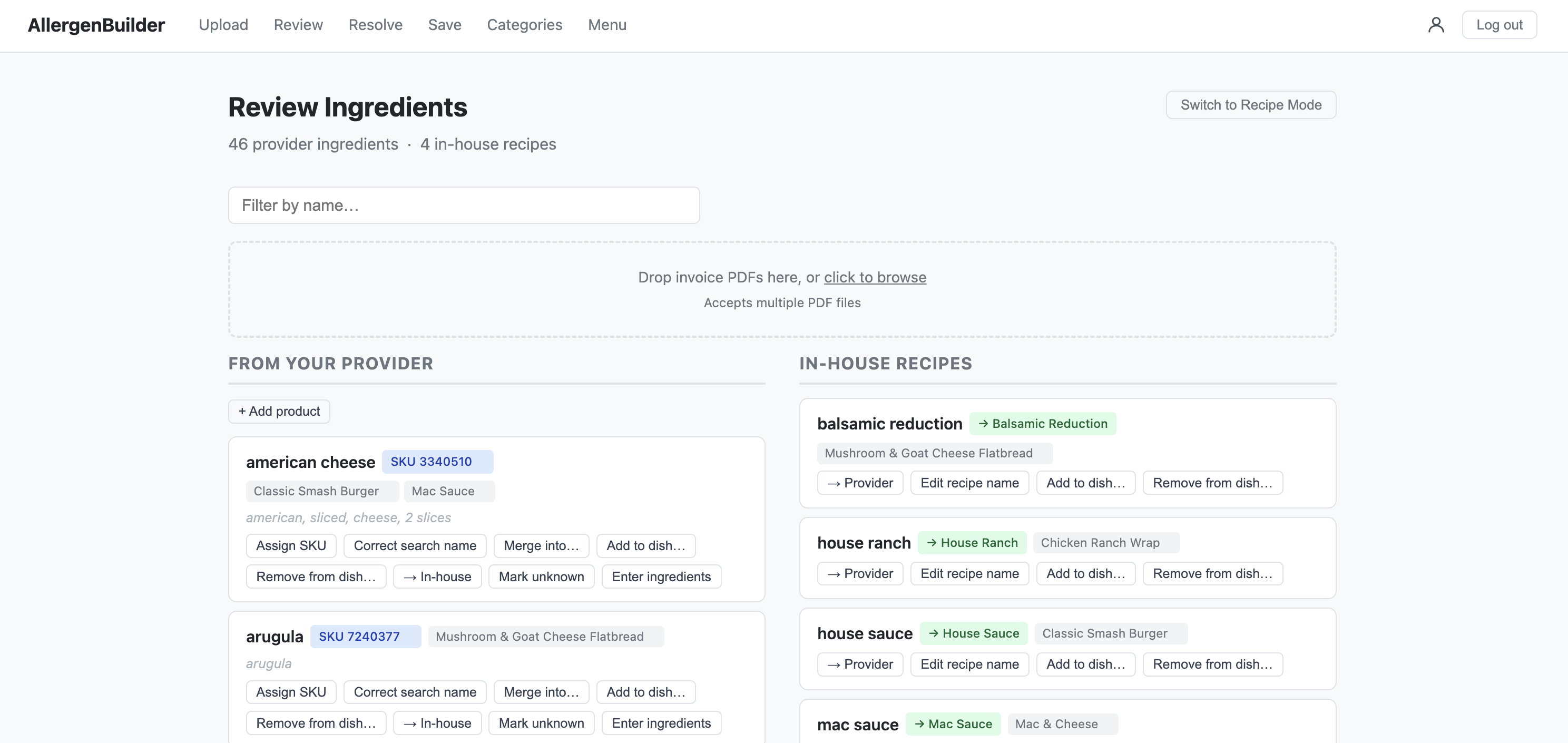This screenshot has height=743, width=1568.
Task: Click the Chicken Ranch Wrap tag
Action: 1106,543
